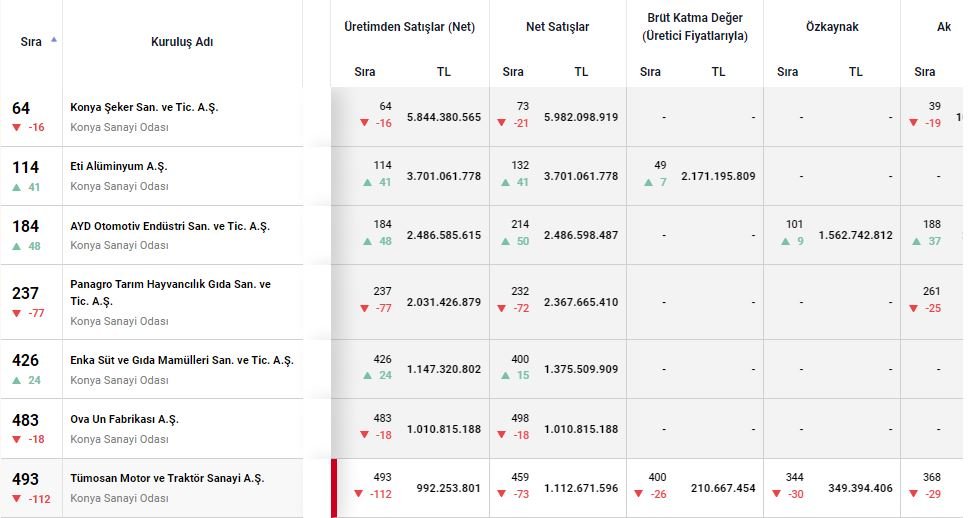Click the green up arrow beside 37
This screenshot has height=518, width=969.
point(914,242)
